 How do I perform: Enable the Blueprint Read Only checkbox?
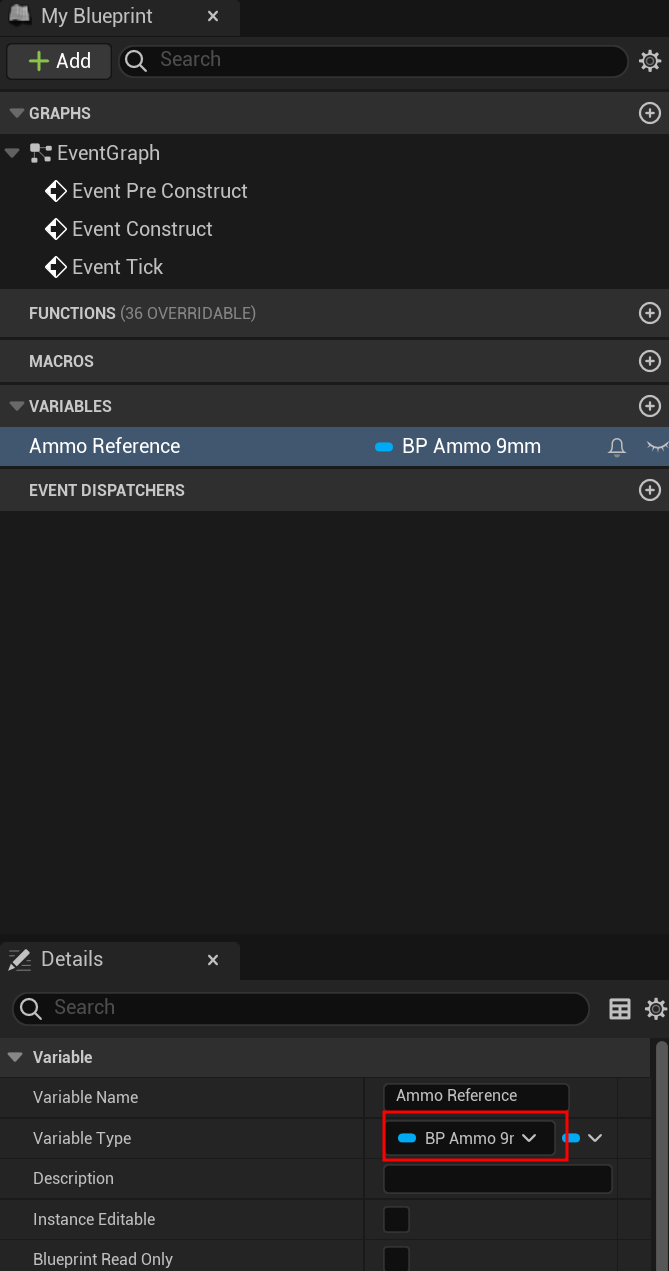click(x=396, y=1258)
